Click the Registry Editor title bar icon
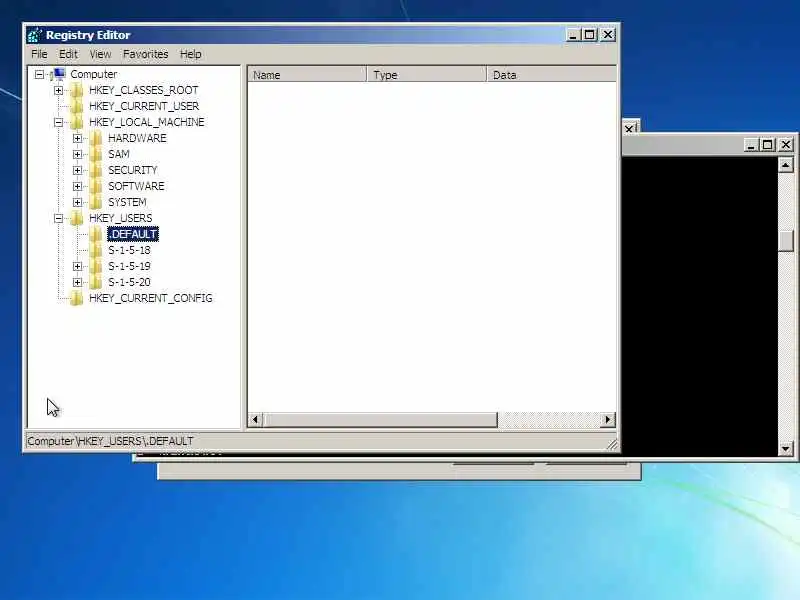 [x=35, y=35]
